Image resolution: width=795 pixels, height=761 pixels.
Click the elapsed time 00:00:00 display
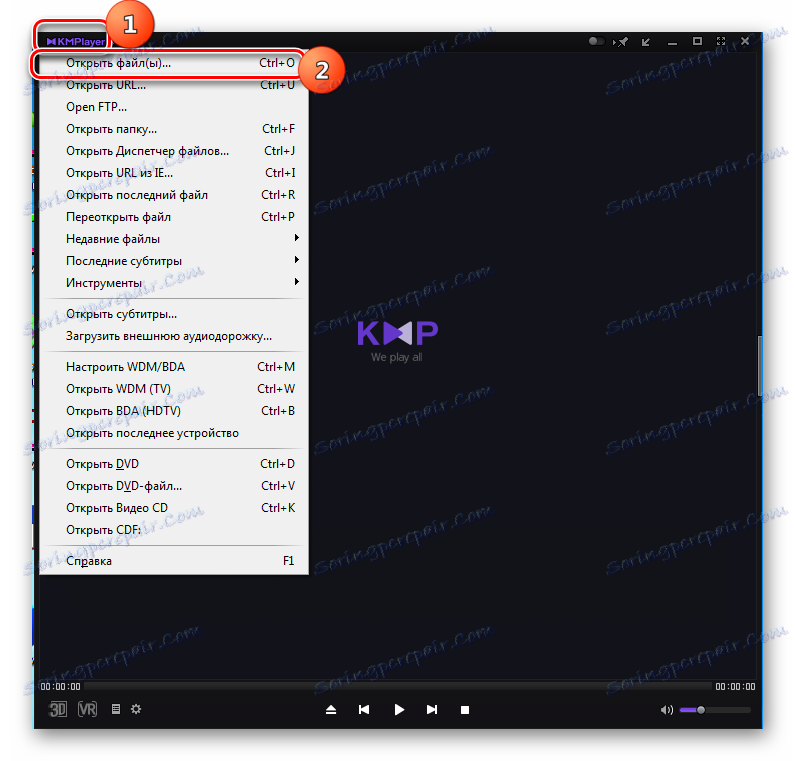[x=60, y=686]
